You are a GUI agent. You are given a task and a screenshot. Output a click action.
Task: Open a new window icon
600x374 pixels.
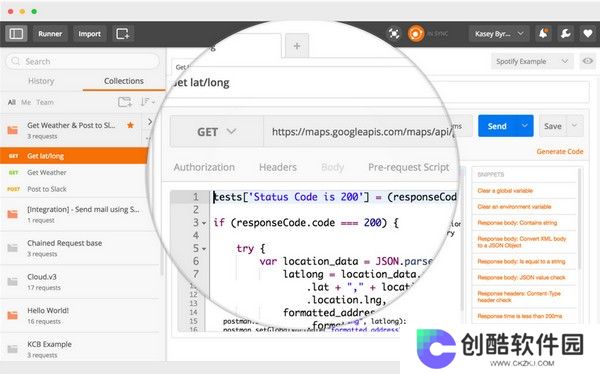point(123,34)
